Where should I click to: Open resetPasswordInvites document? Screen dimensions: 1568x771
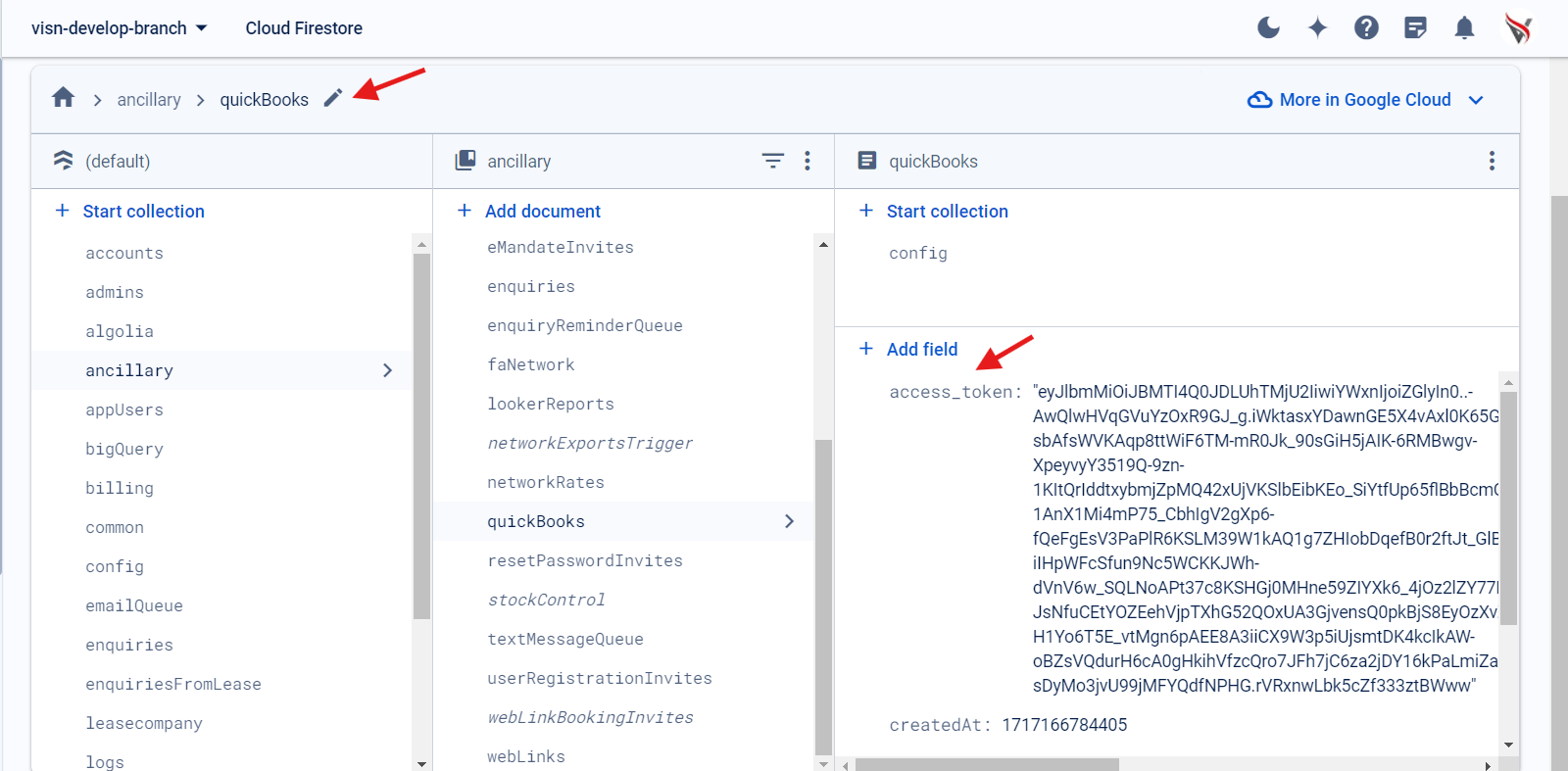click(x=585, y=560)
